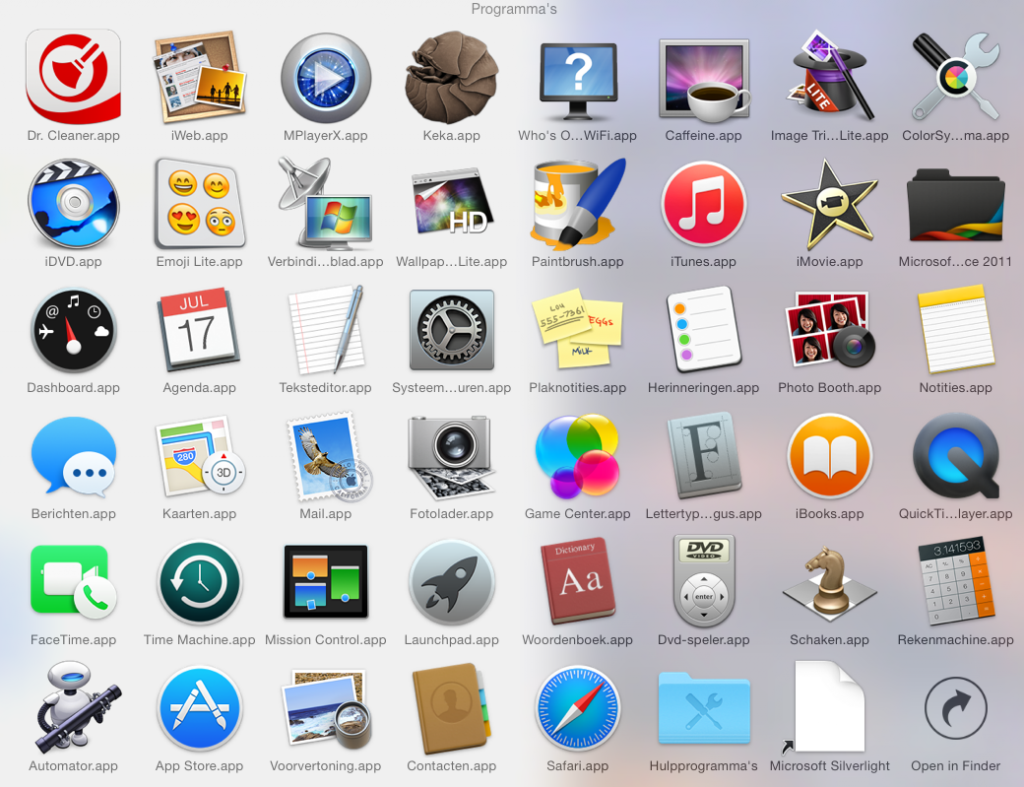The height and width of the screenshot is (787, 1024).
Task: Open Paintbrush.app
Action: coord(577,202)
